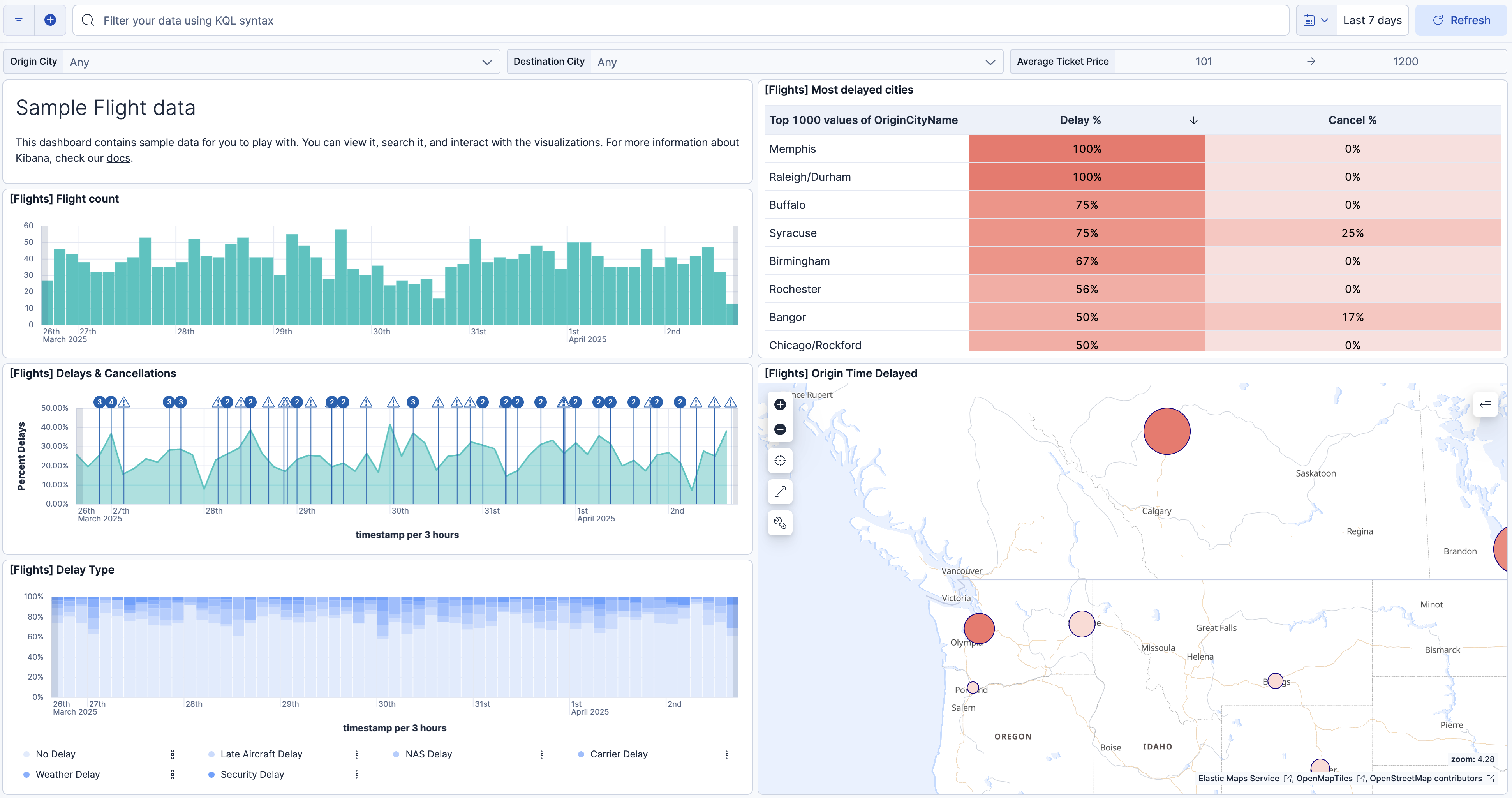The width and height of the screenshot is (1512, 798).
Task: Click the add filter plus icon
Action: [51, 21]
